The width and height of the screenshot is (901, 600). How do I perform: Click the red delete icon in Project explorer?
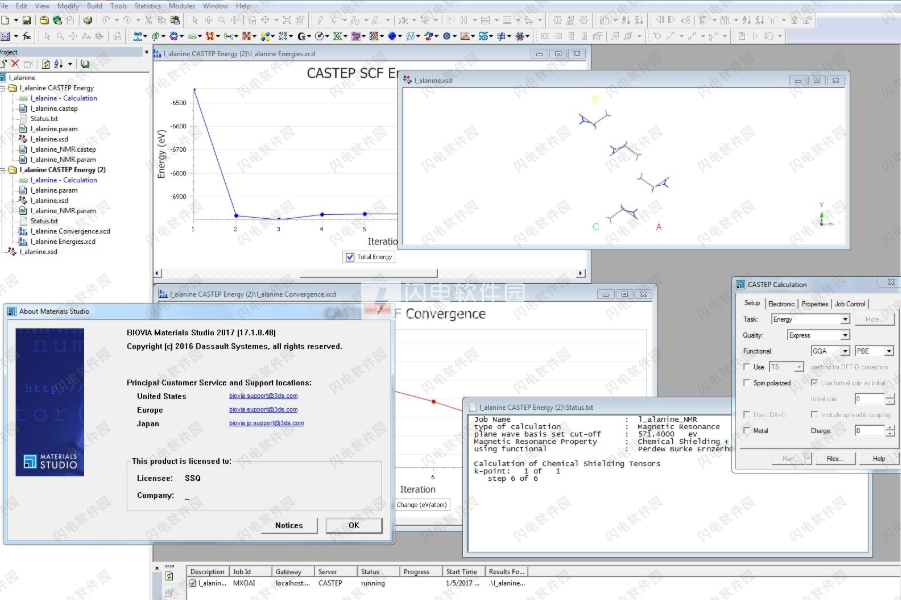click(15, 65)
